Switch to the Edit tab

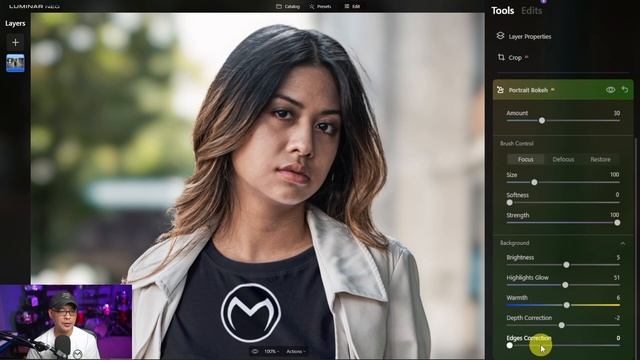(x=352, y=7)
